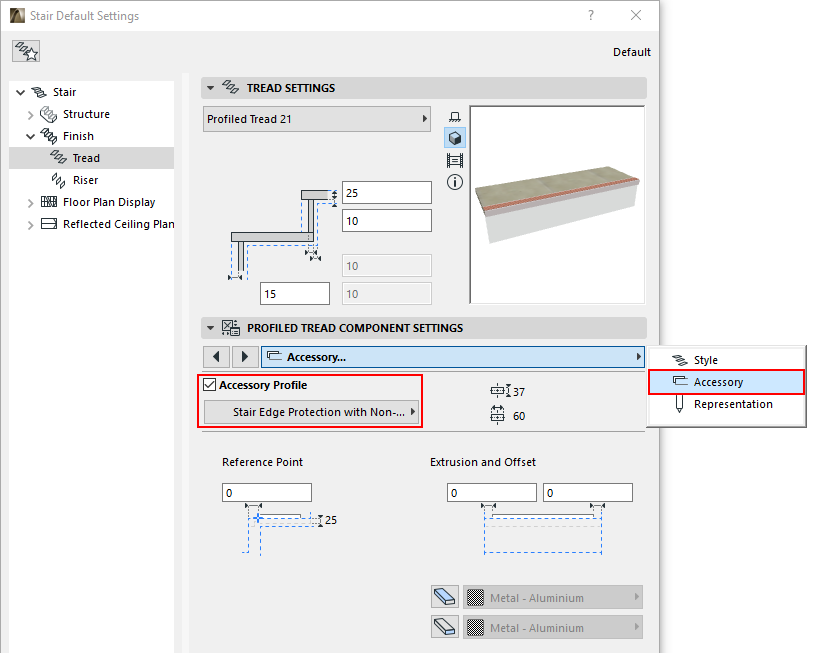
Task: Collapse the Finish tree node
Action: coord(31,136)
